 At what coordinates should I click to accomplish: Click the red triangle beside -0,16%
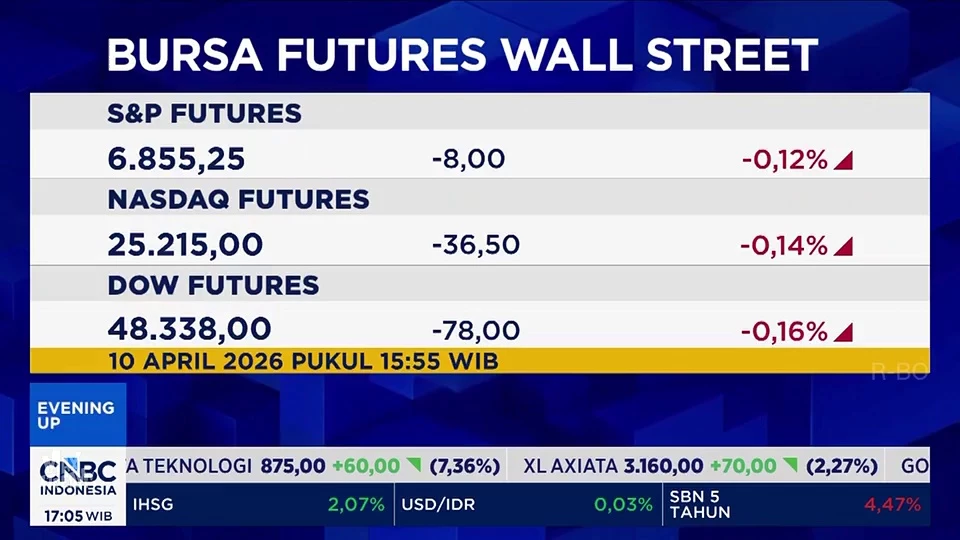click(843, 332)
